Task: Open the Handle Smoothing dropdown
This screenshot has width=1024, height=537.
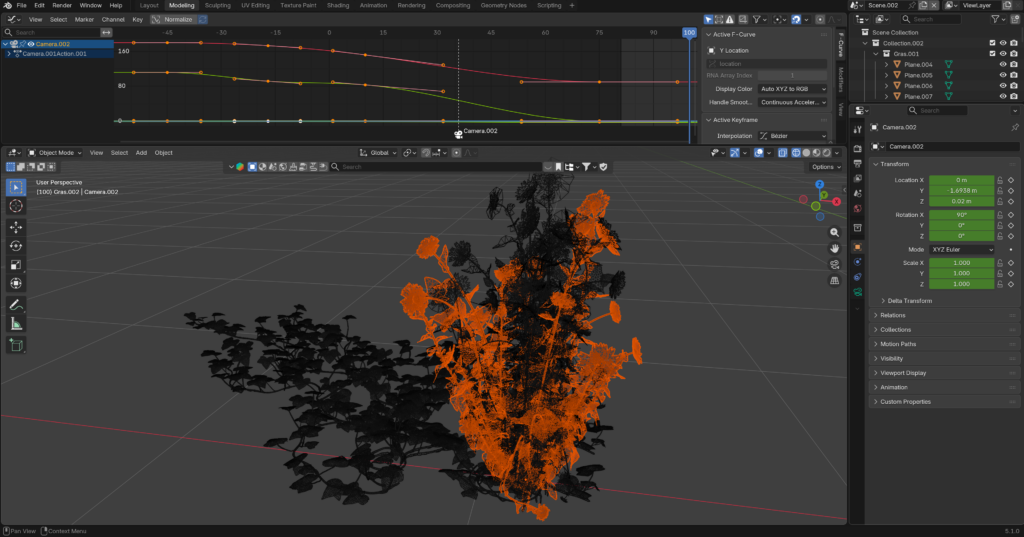Action: [x=793, y=103]
